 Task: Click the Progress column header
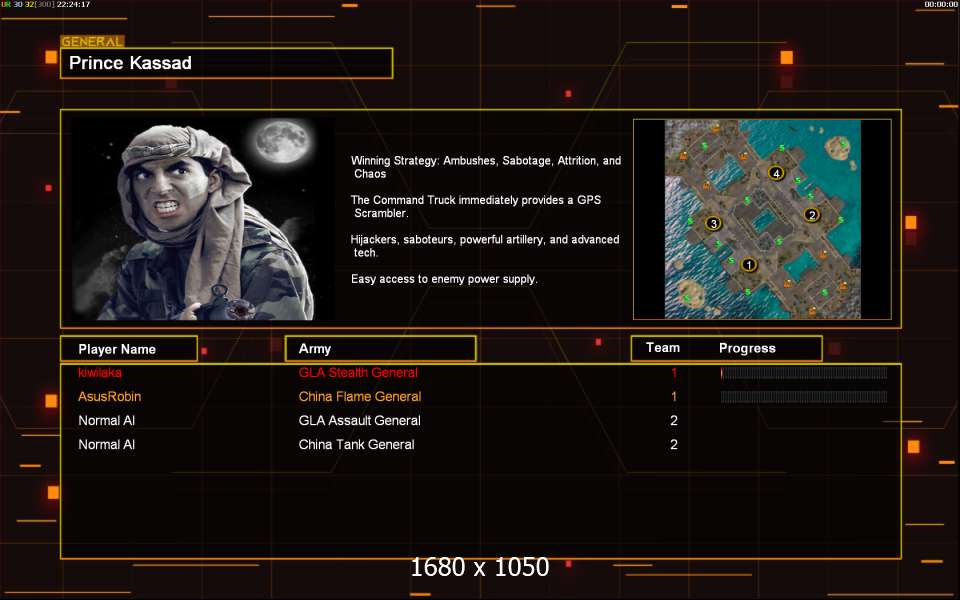(747, 348)
